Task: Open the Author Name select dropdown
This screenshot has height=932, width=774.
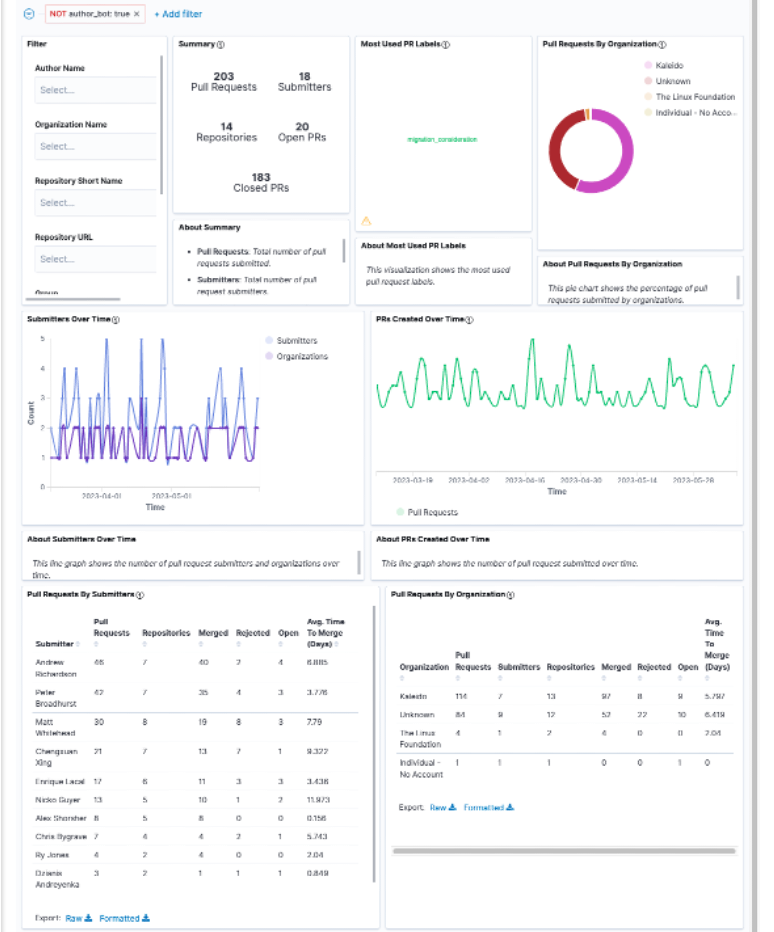Action: click(96, 90)
